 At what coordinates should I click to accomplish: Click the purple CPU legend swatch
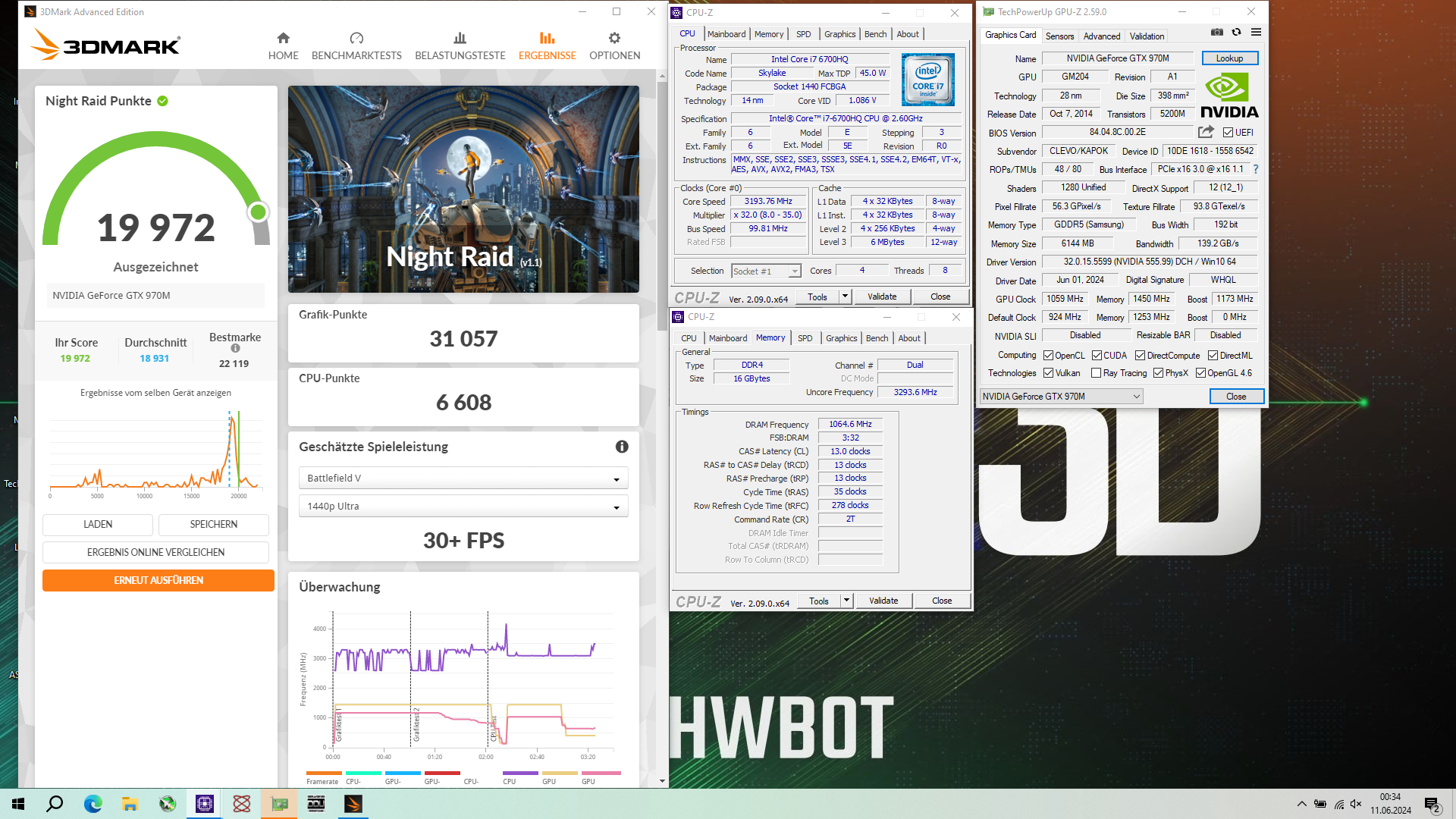(x=520, y=773)
